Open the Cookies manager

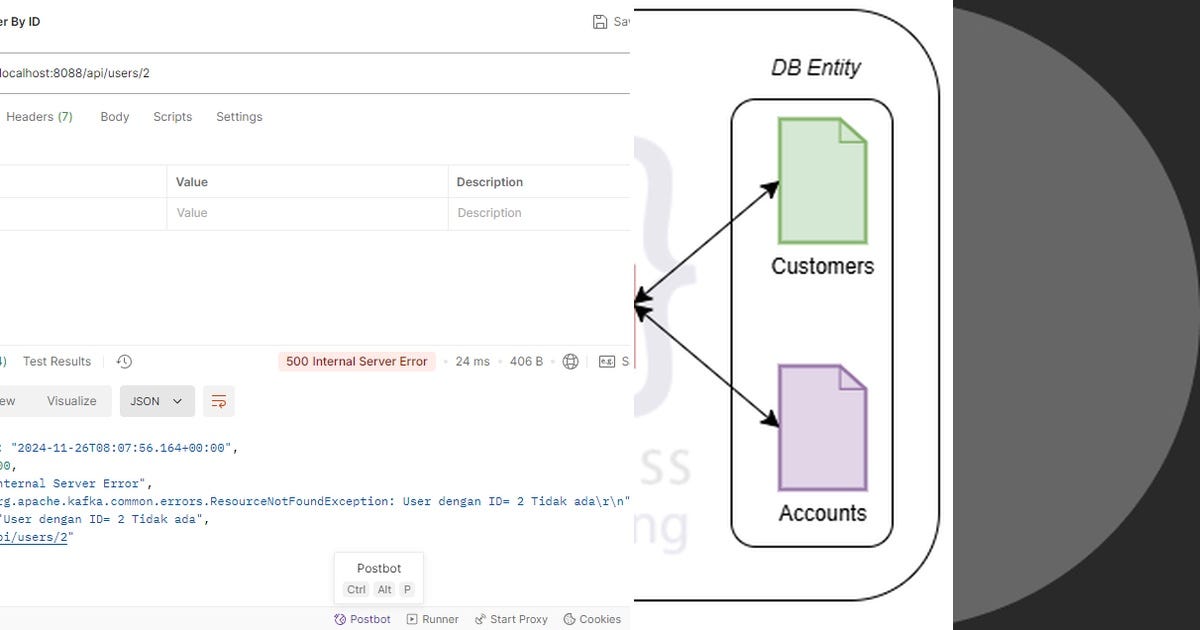pos(592,619)
